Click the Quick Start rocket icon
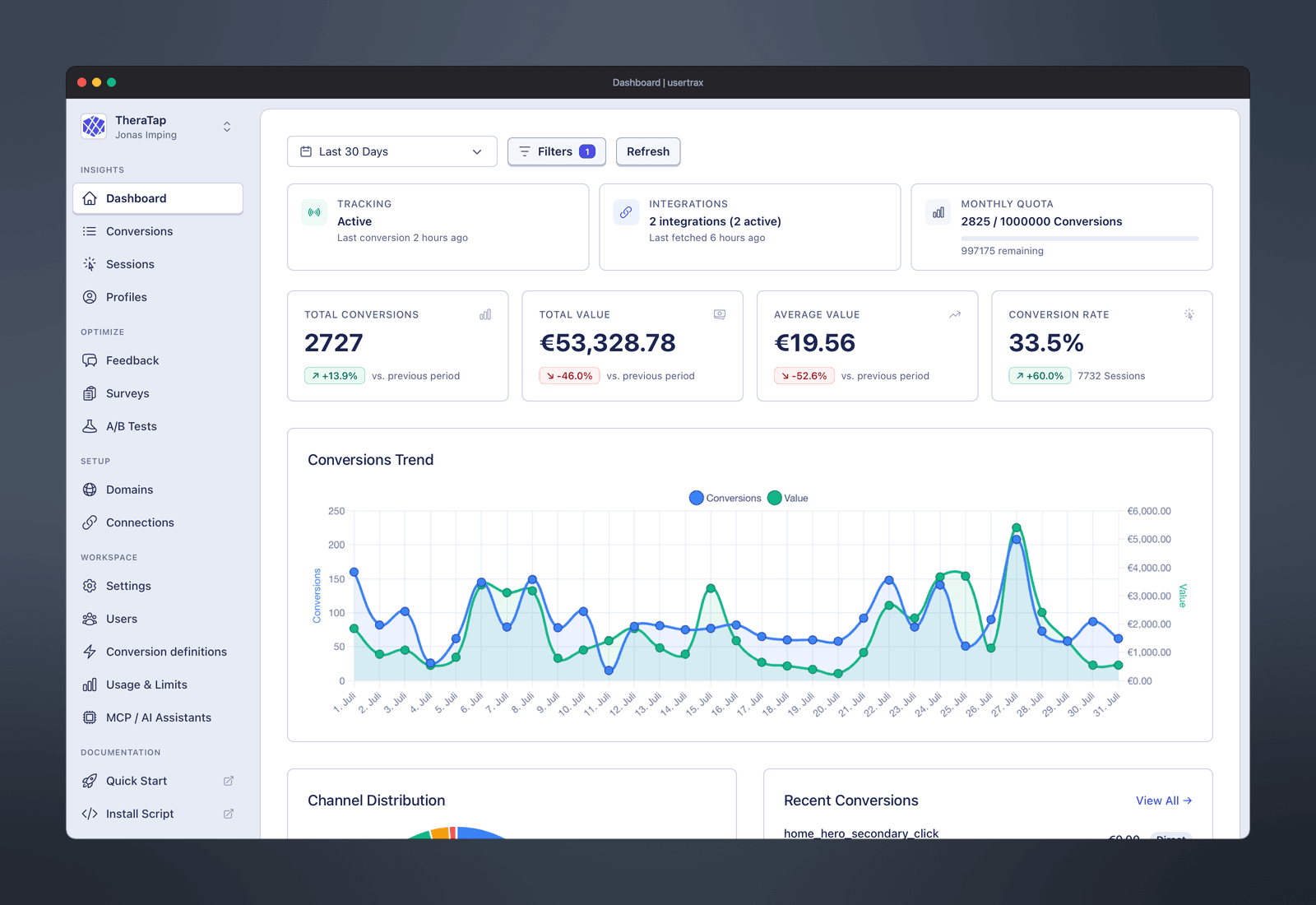This screenshot has height=905, width=1316. pyautogui.click(x=90, y=781)
